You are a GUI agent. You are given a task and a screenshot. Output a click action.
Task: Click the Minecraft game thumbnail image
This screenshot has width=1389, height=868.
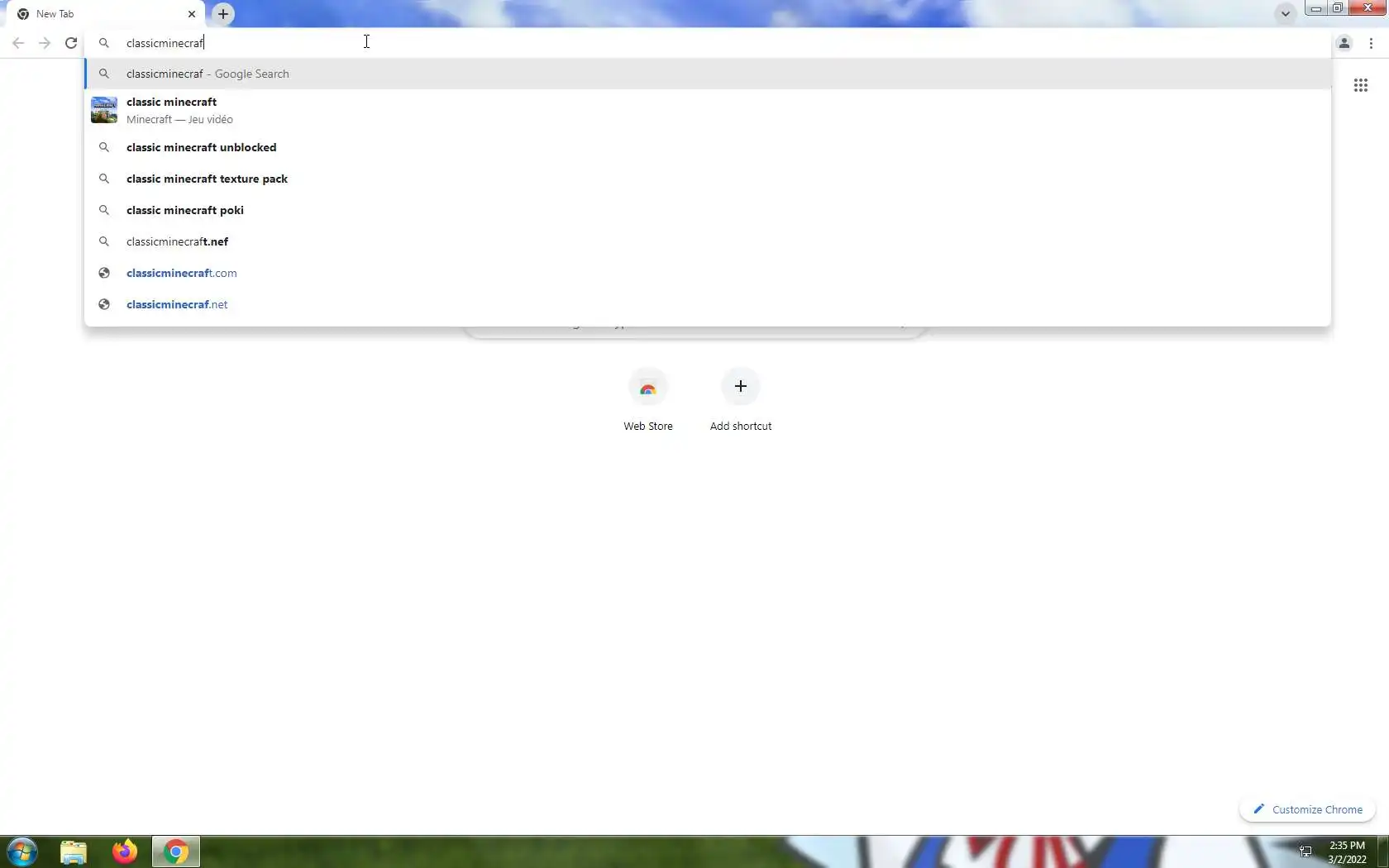coord(104,110)
